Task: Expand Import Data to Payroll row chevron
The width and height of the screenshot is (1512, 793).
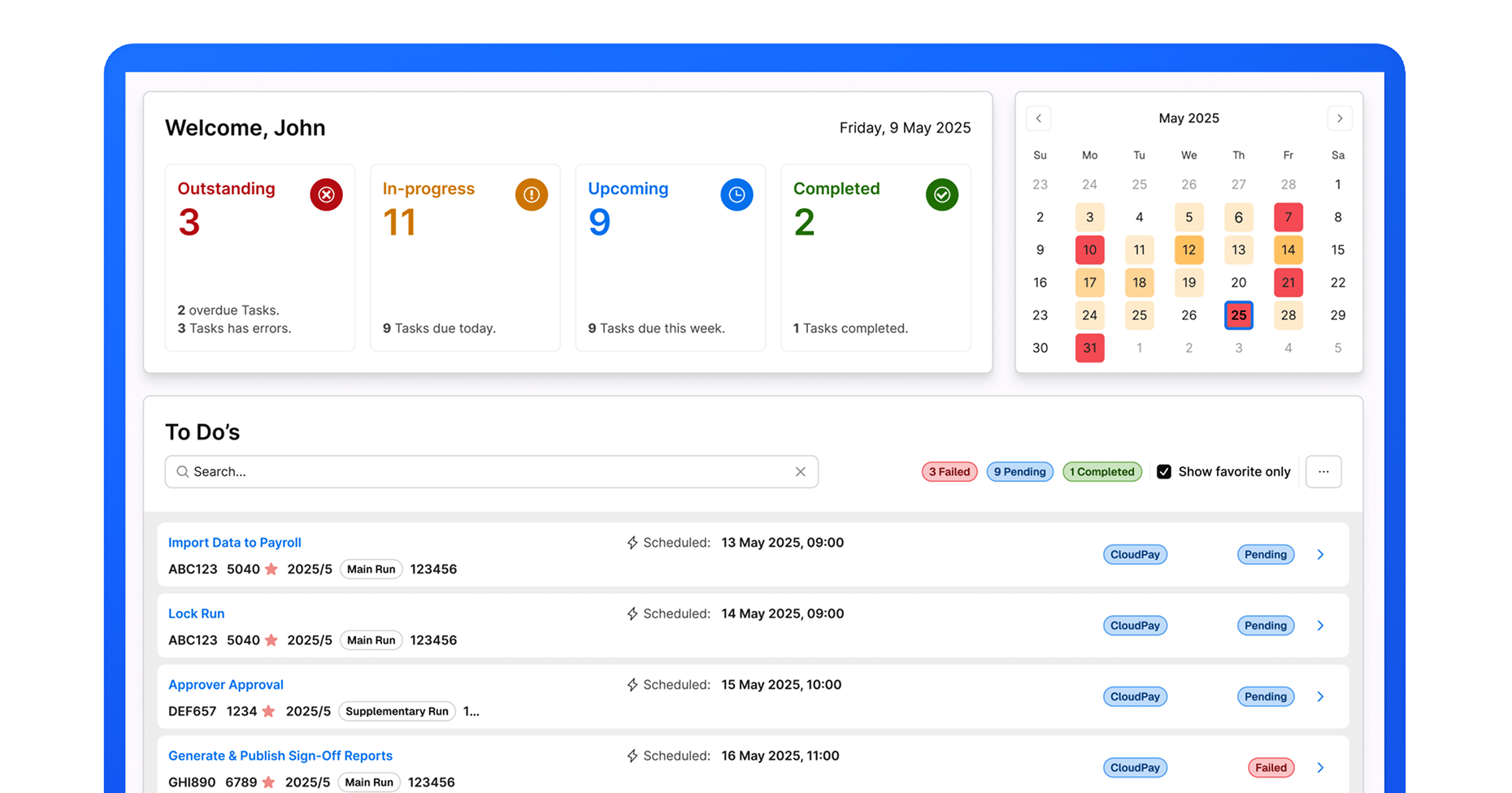Action: click(x=1320, y=554)
